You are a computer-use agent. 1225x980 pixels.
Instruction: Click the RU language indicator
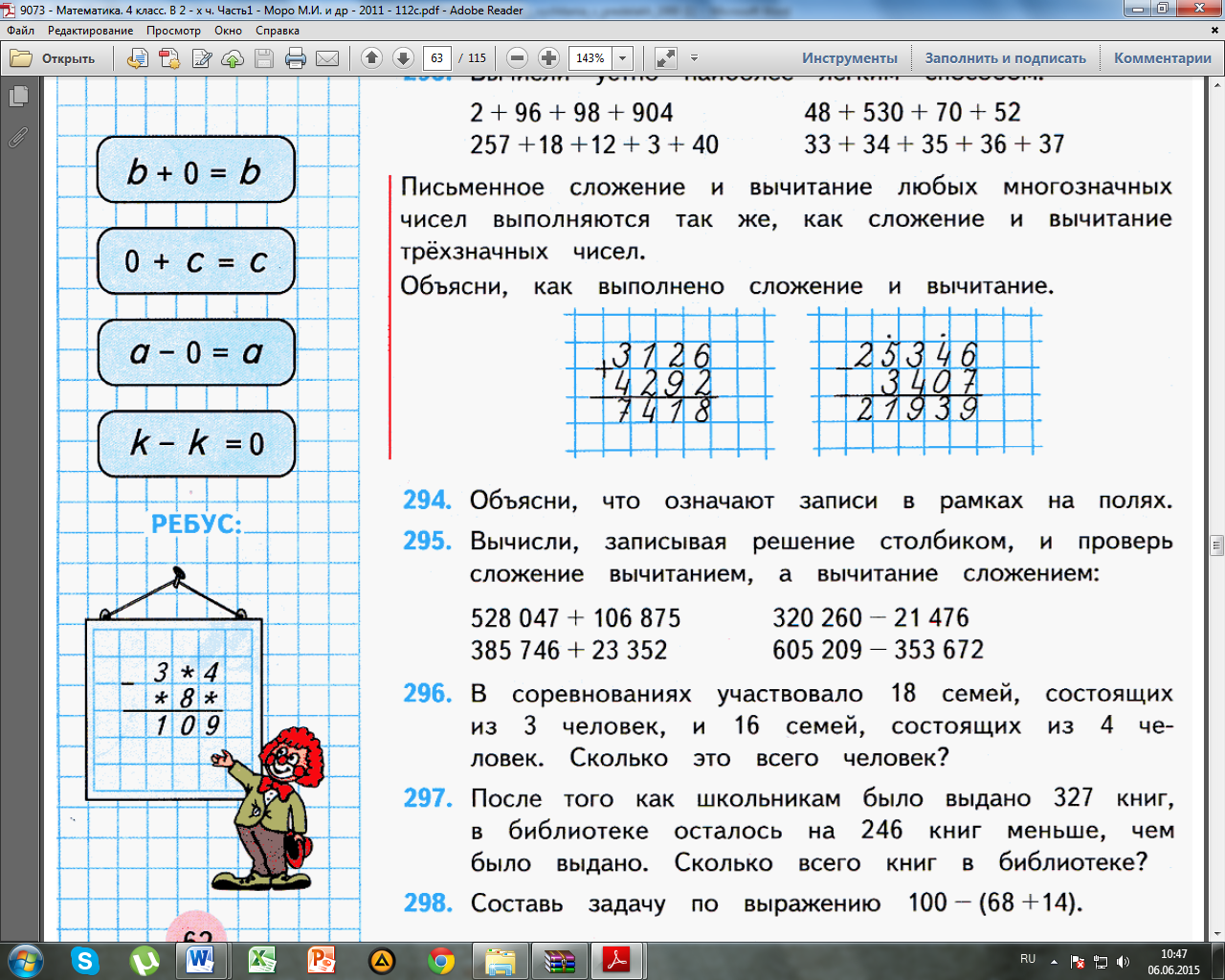point(1028,959)
